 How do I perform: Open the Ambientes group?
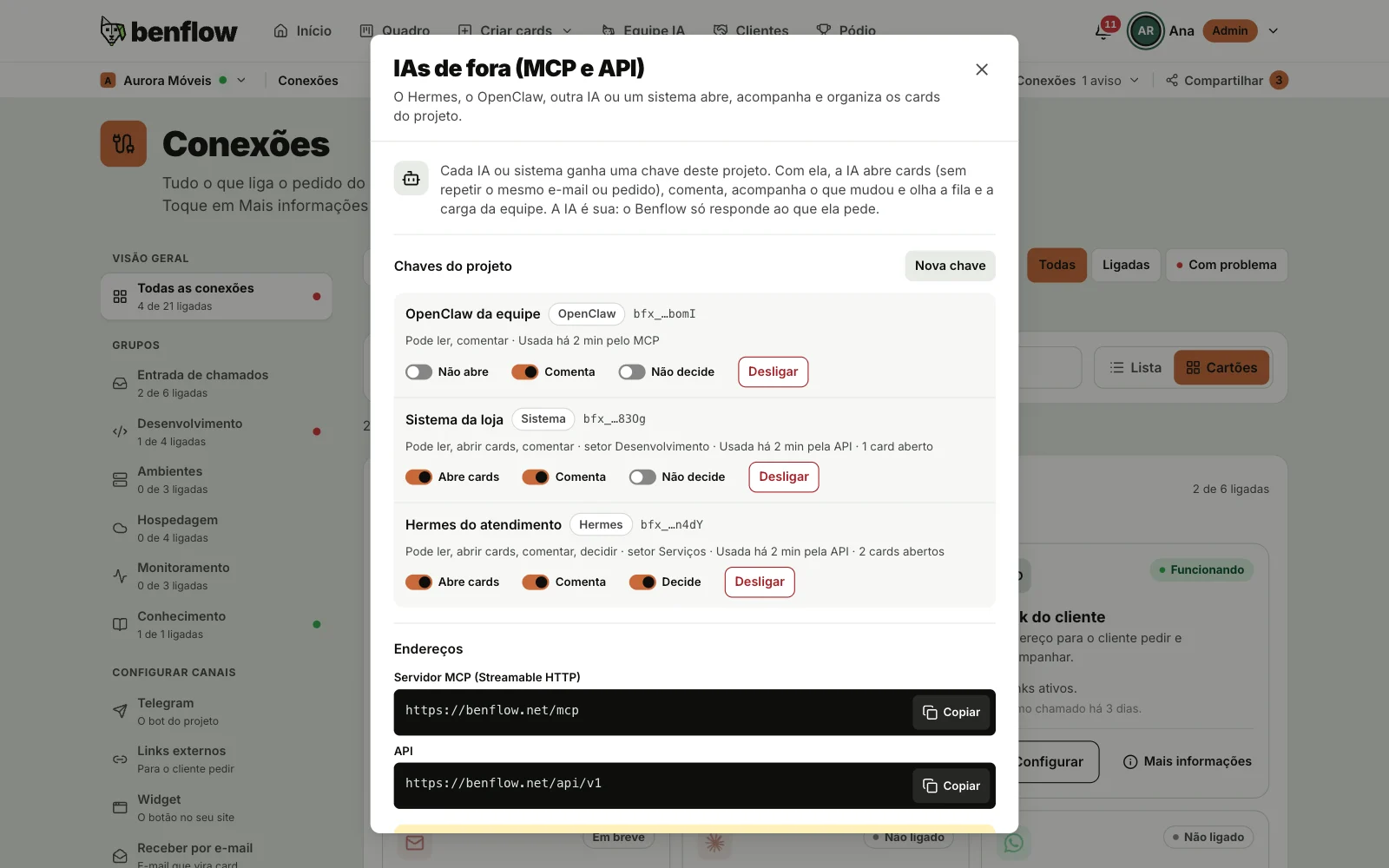(x=216, y=479)
